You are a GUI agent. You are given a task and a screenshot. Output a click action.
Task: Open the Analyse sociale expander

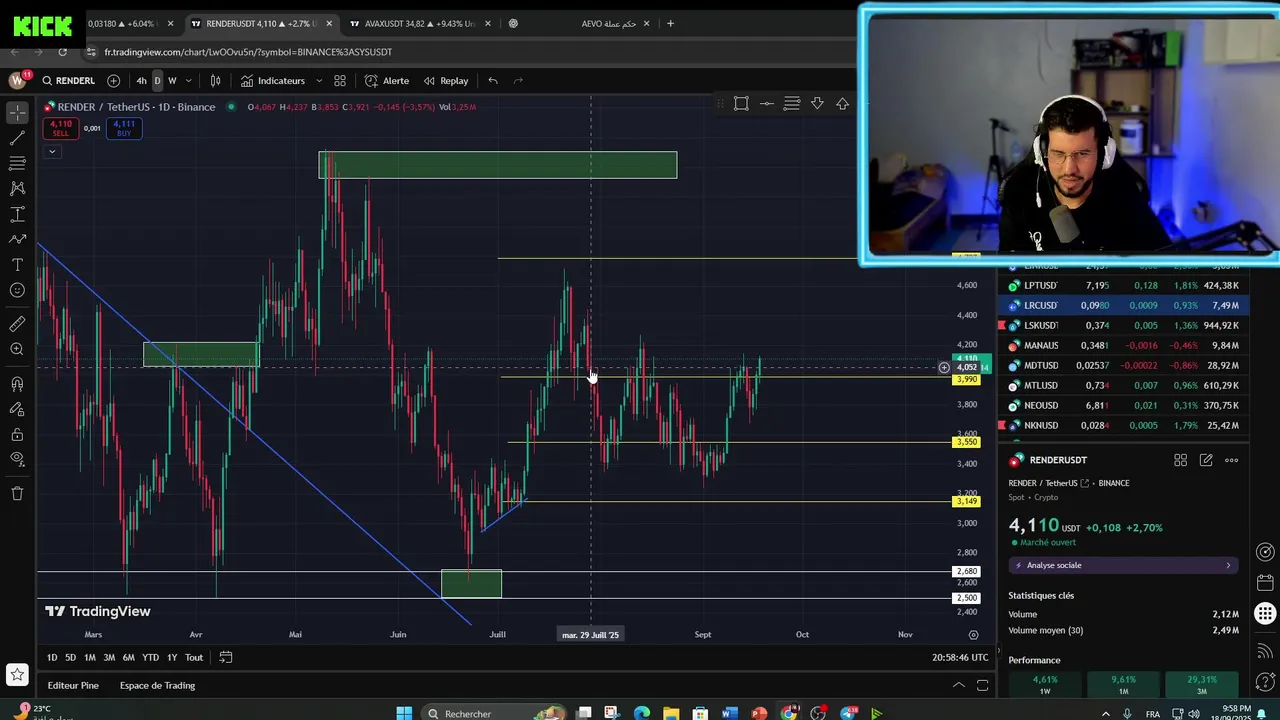pyautogui.click(x=1123, y=565)
